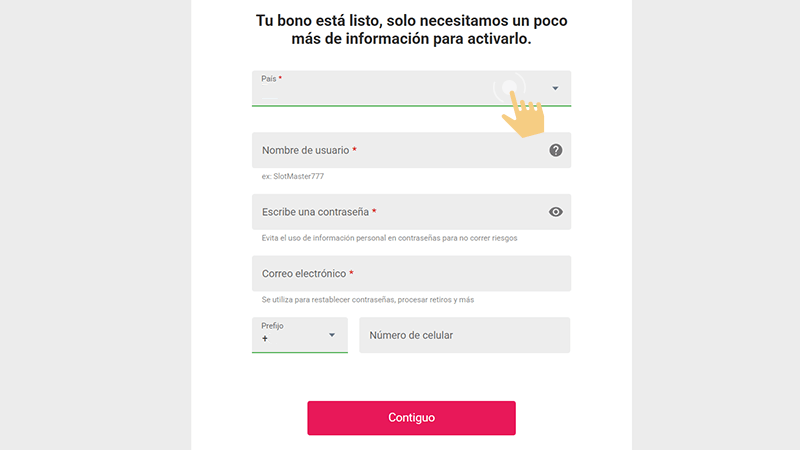The height and width of the screenshot is (450, 800).
Task: Click the email usage hint text
Action: [x=368, y=300]
